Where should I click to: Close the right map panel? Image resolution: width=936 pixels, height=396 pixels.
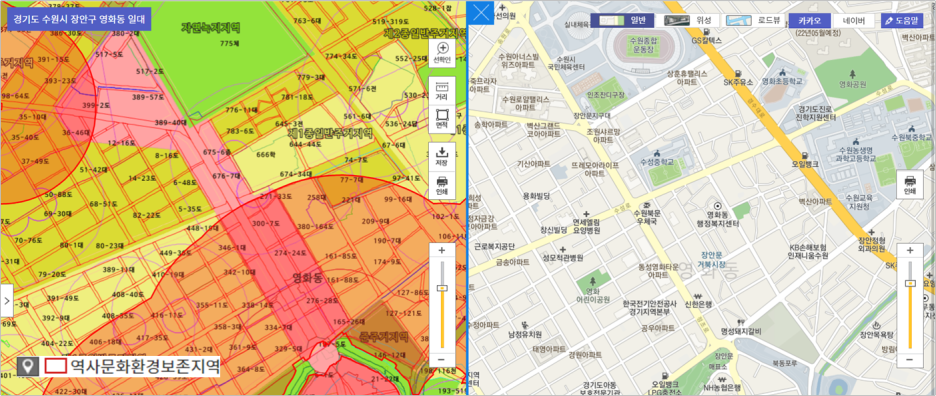[x=480, y=13]
